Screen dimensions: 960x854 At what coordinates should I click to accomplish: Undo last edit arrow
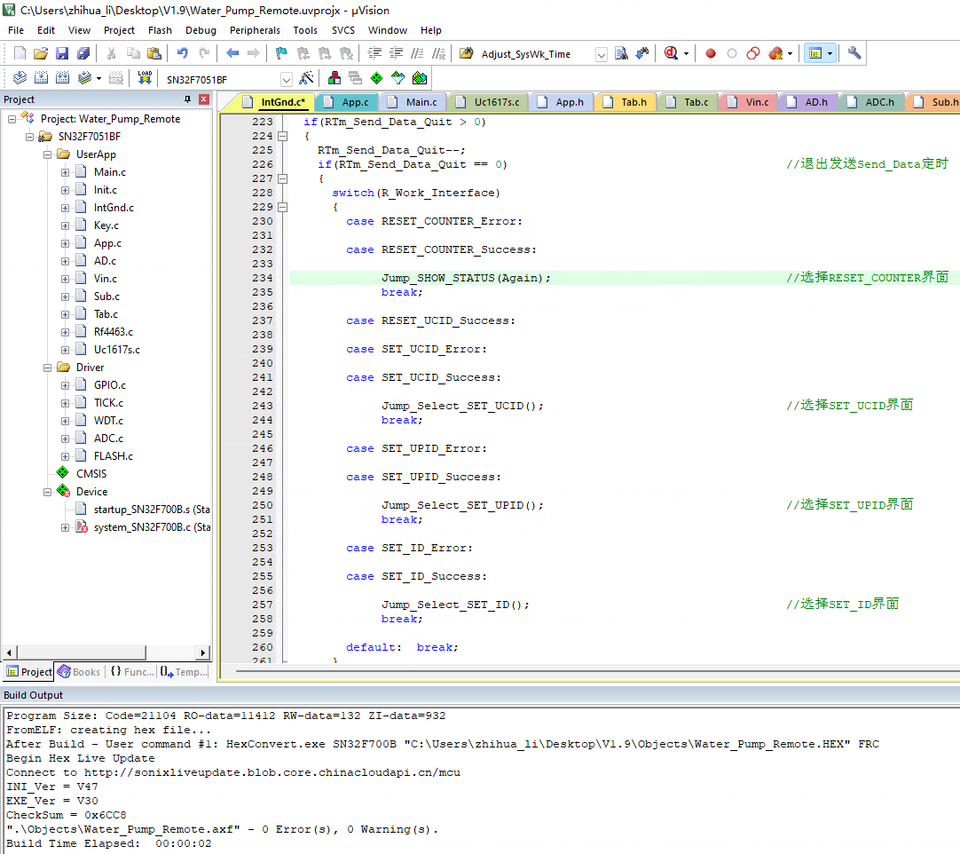(182, 53)
